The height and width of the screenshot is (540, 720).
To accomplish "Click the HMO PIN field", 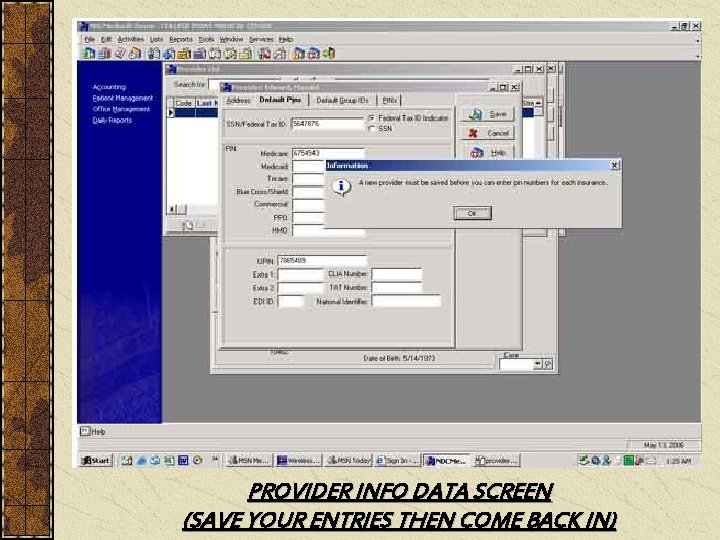I will coord(328,231).
